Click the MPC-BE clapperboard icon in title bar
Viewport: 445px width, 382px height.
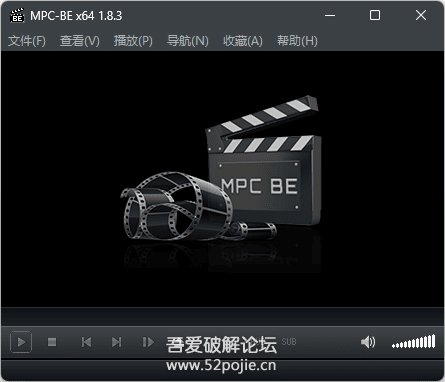17,15
